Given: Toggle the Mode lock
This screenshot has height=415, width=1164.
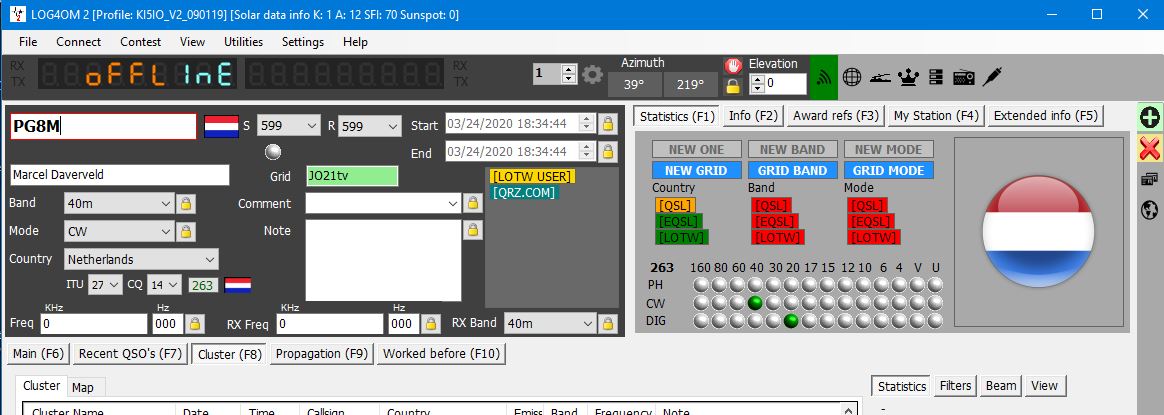Looking at the screenshot, I should (185, 231).
